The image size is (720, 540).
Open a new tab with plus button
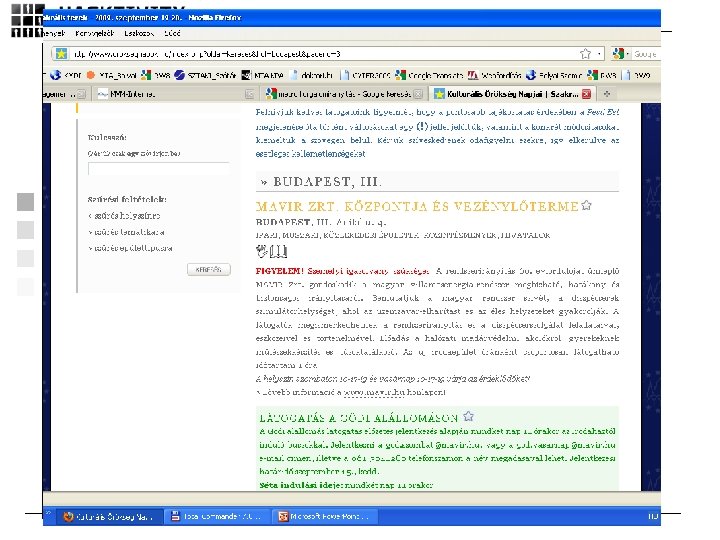[x=607, y=94]
